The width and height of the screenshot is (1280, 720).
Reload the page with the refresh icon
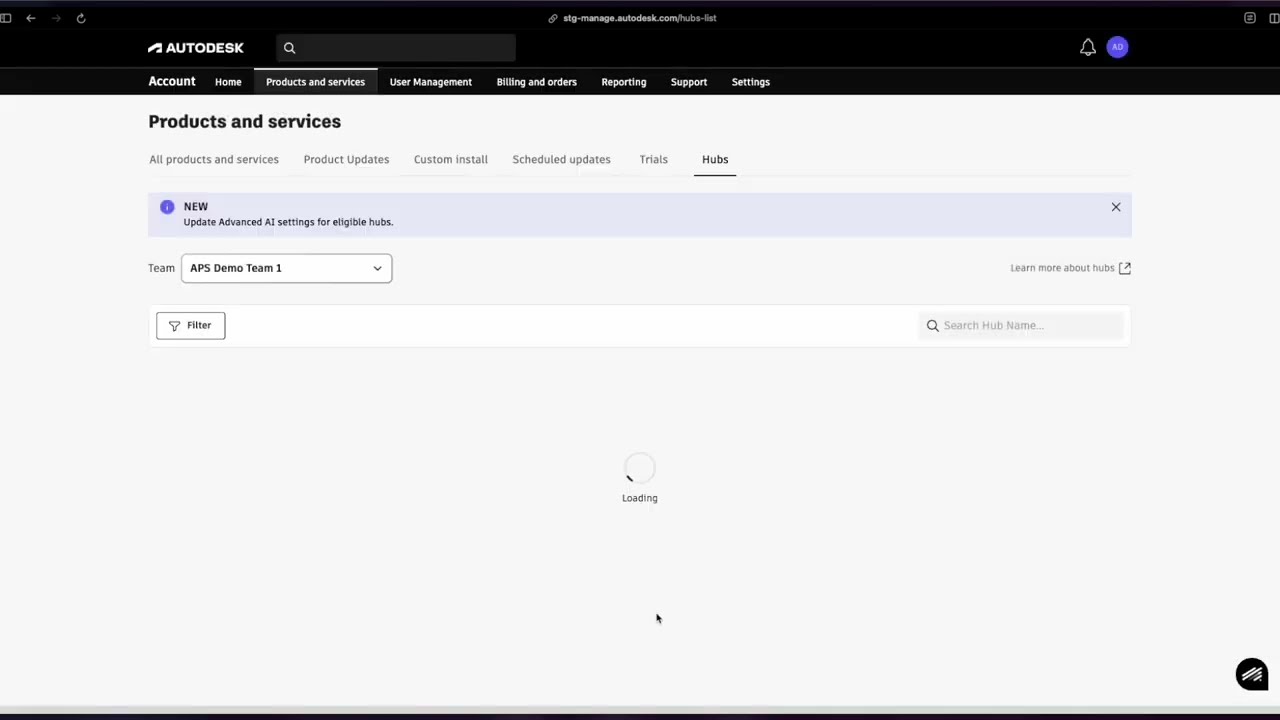[x=81, y=18]
